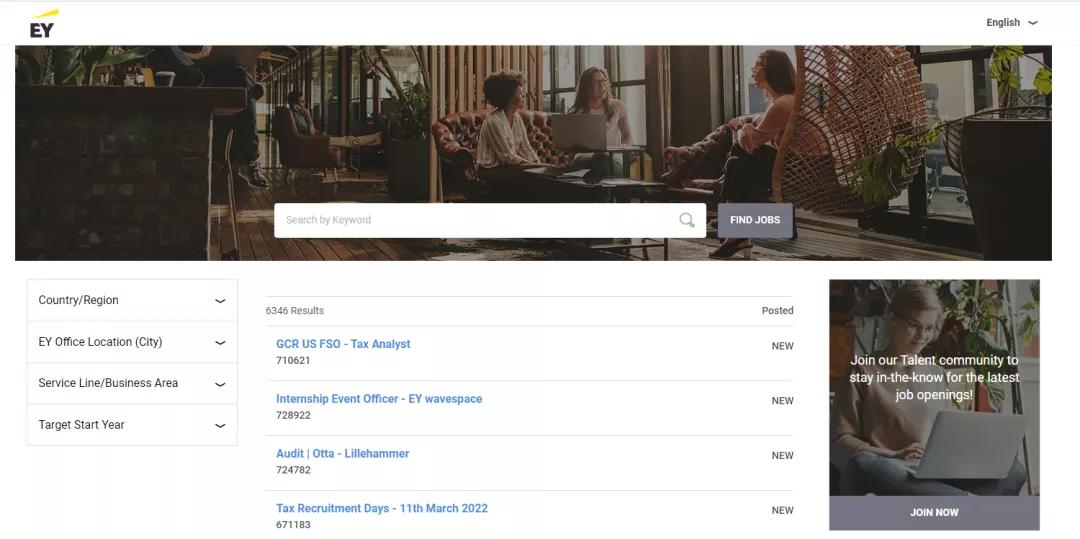Open Audit | Otta - Lillehammer job

point(342,454)
